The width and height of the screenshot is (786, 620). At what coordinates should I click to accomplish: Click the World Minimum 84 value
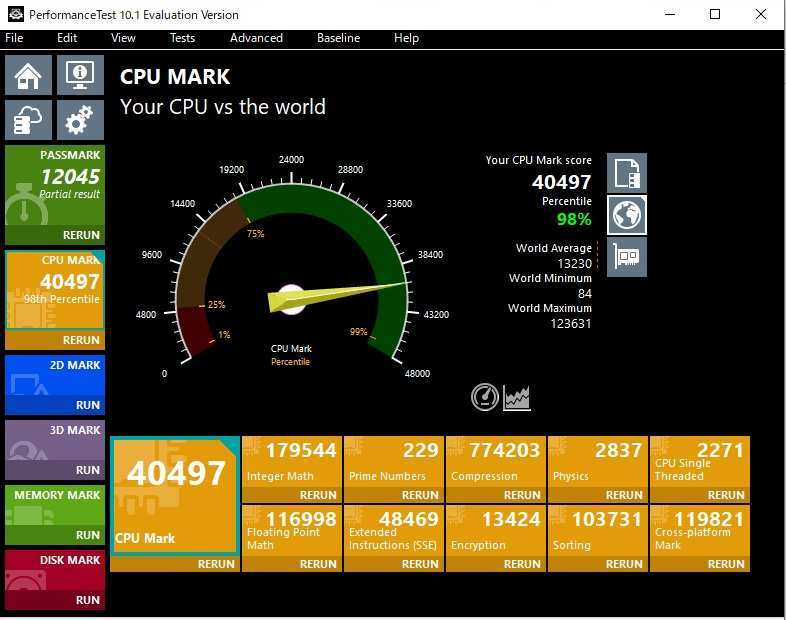(x=584, y=294)
